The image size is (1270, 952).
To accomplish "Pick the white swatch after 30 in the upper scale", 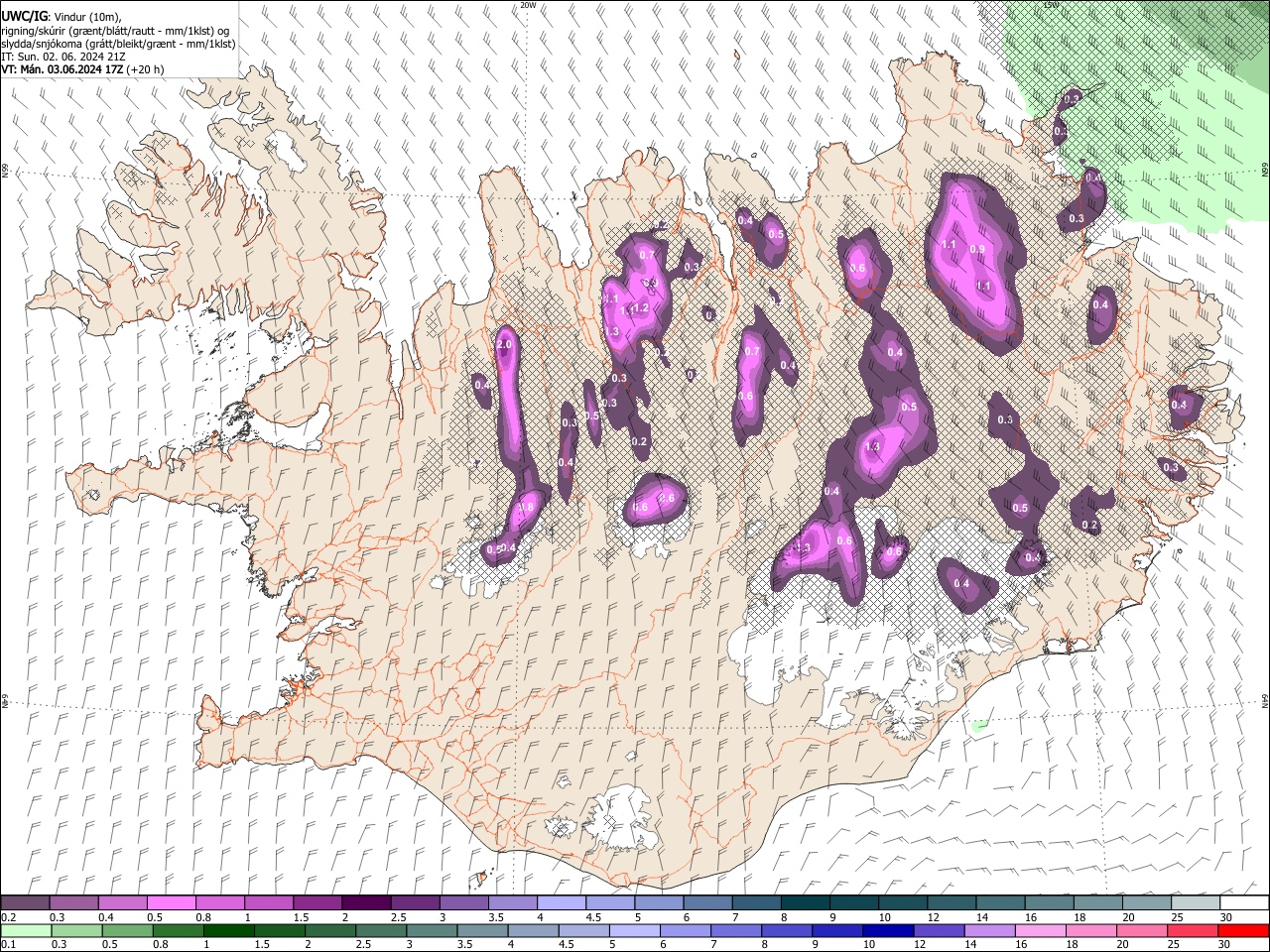I will [1244, 902].
